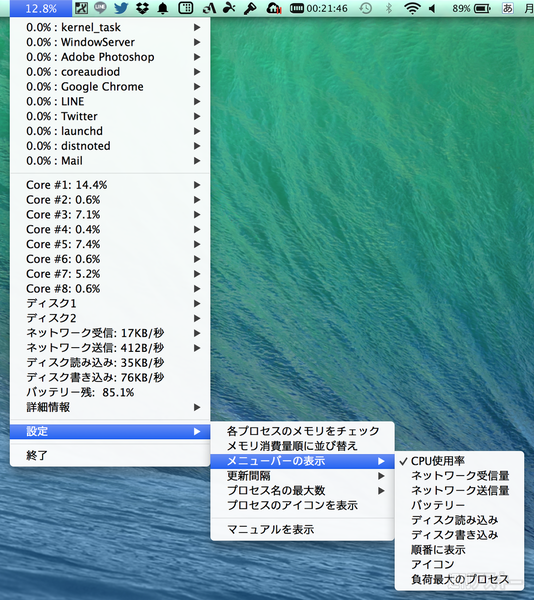534x600 pixels.
Task: Select Core #5: 7.4% entry
Action: pos(110,244)
